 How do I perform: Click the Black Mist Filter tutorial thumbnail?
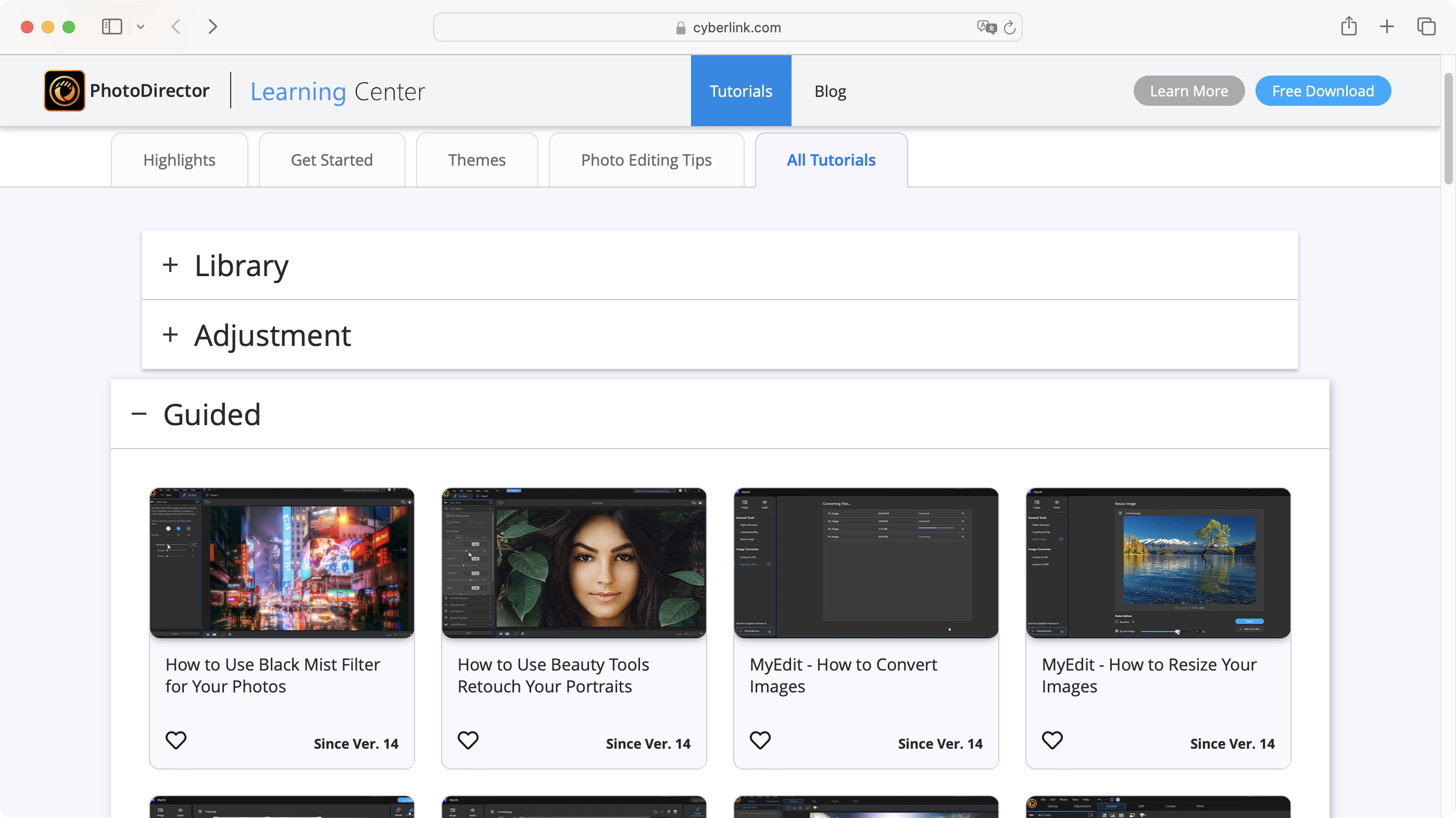(281, 562)
